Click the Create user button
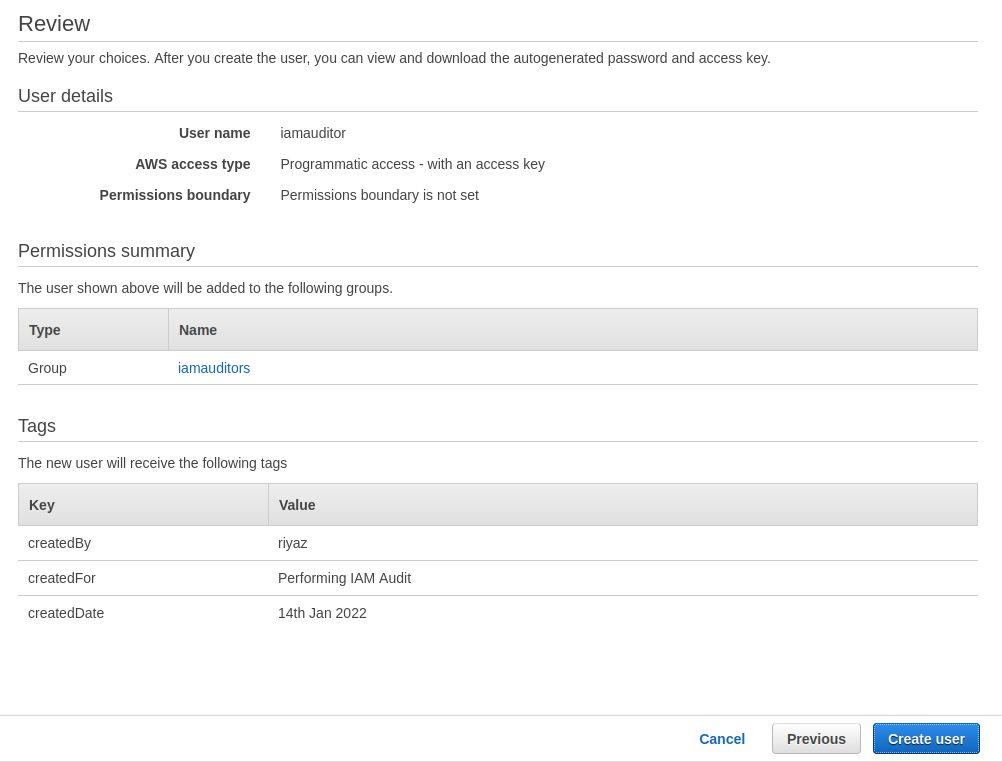This screenshot has height=762, width=1002. coord(925,738)
